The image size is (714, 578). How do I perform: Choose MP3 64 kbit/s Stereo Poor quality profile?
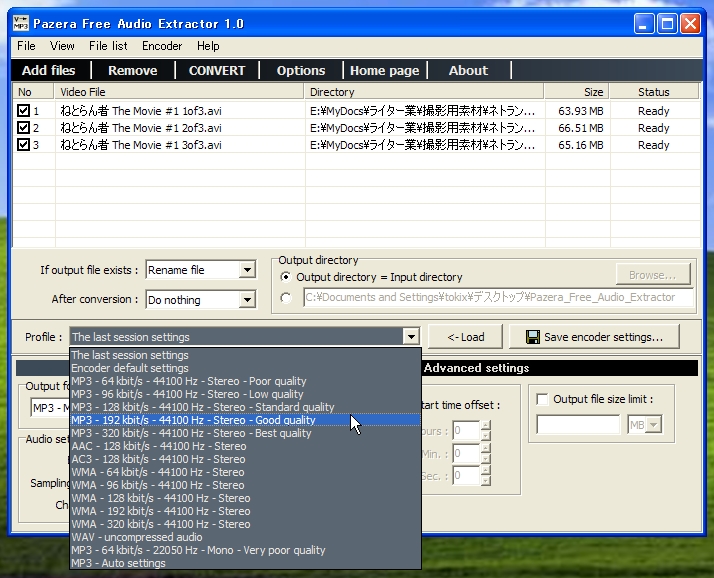click(x=245, y=381)
